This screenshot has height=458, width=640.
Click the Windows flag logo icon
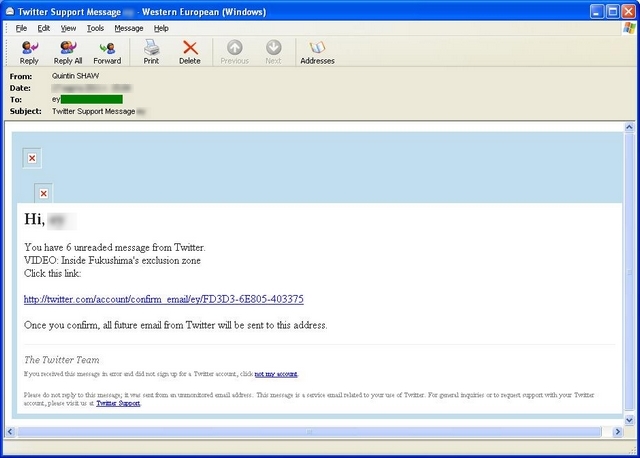pos(629,28)
